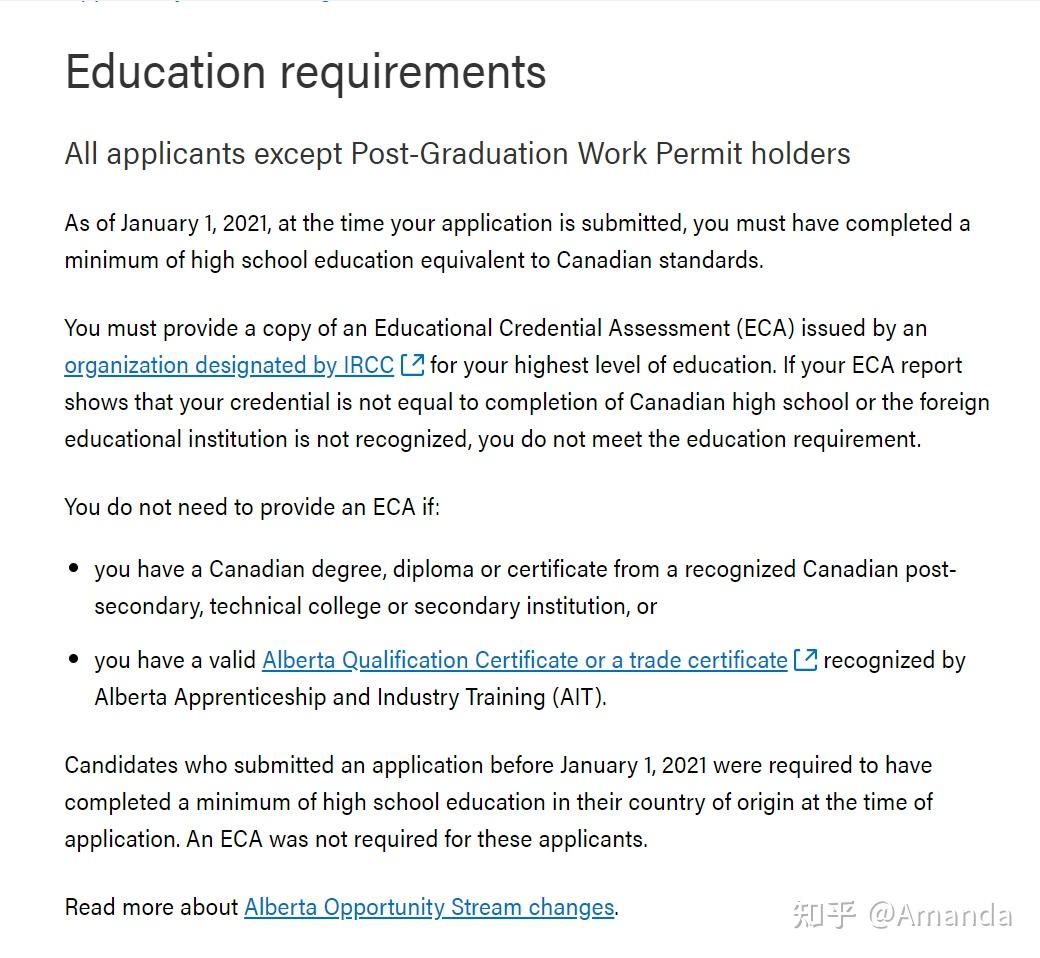1040x958 pixels.
Task: Click "Alberta Apprenticeship and Industry Training (AIT)" text
Action: click(350, 697)
